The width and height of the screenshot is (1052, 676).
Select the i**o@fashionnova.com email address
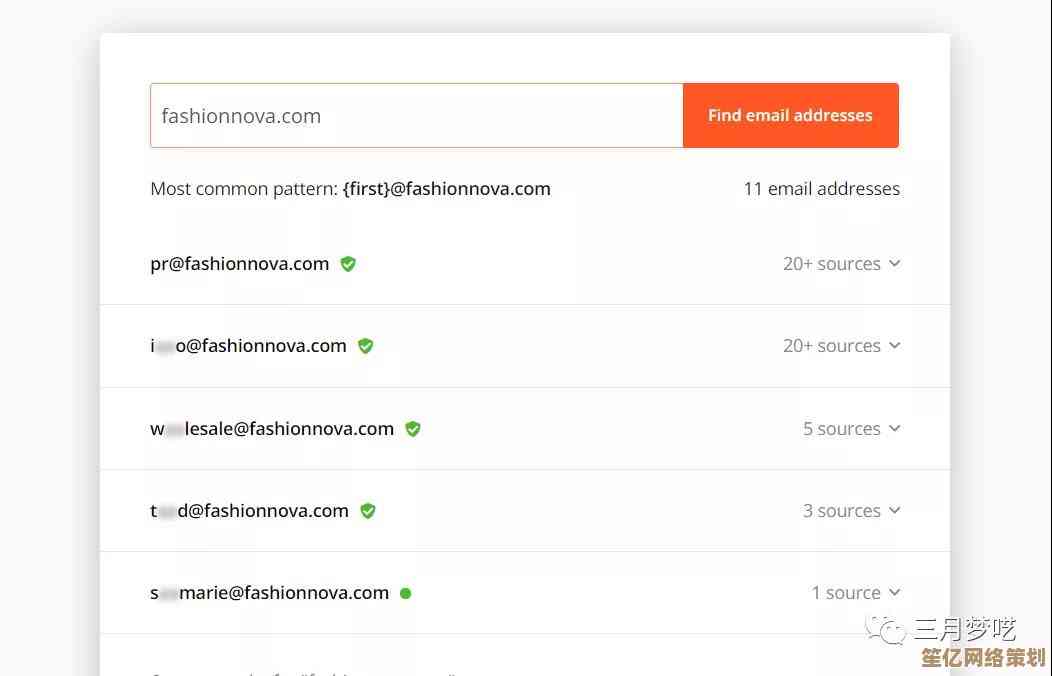coord(249,346)
